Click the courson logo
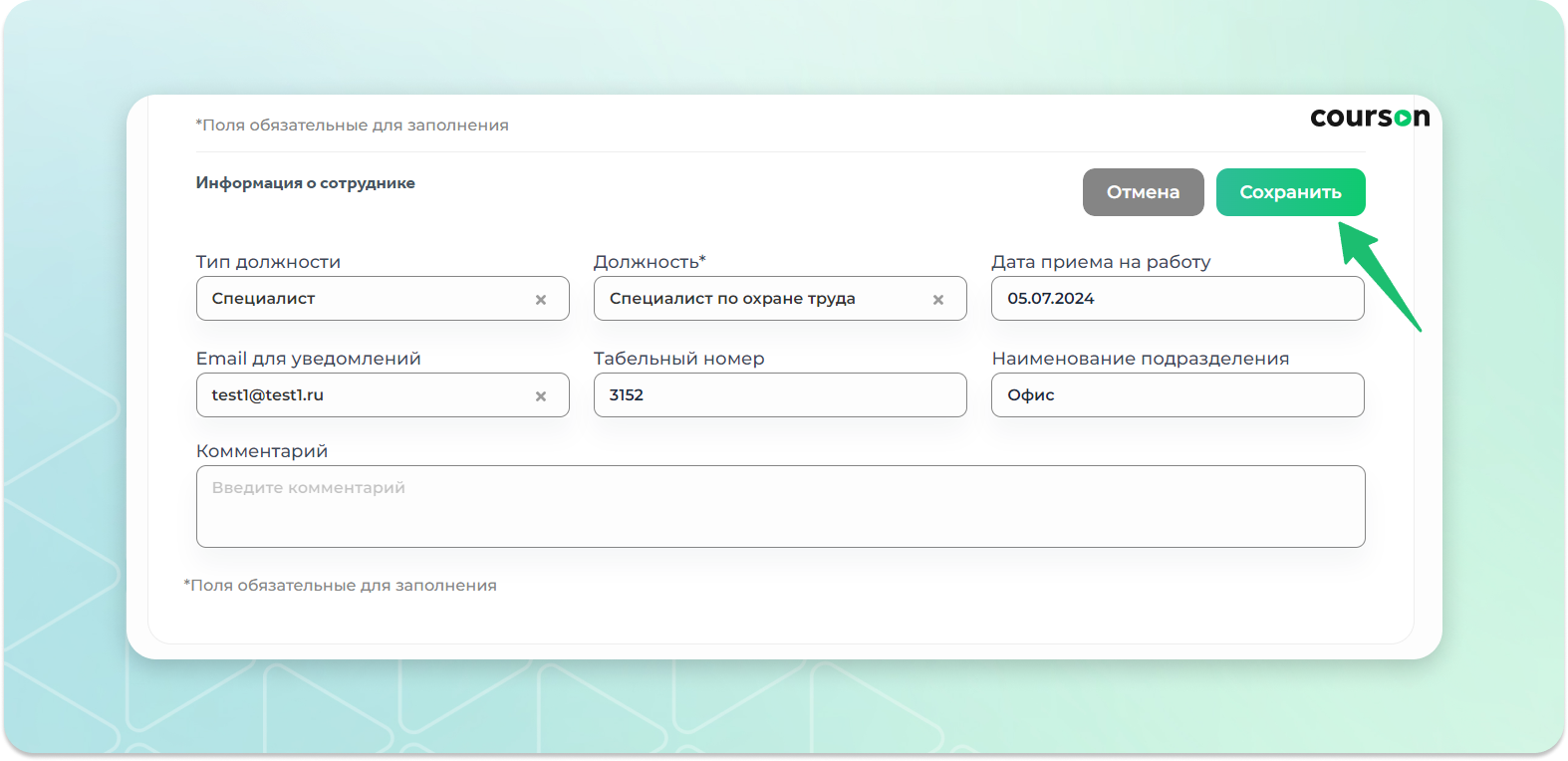This screenshot has height=761, width=1568. tap(1369, 118)
